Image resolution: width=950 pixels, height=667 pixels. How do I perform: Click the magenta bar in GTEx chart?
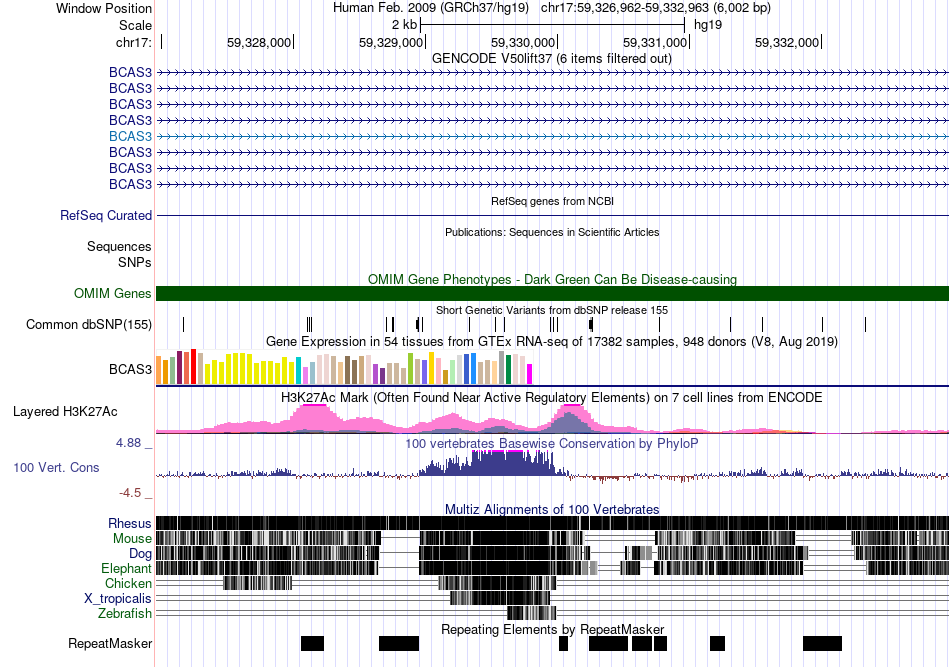click(x=530, y=374)
